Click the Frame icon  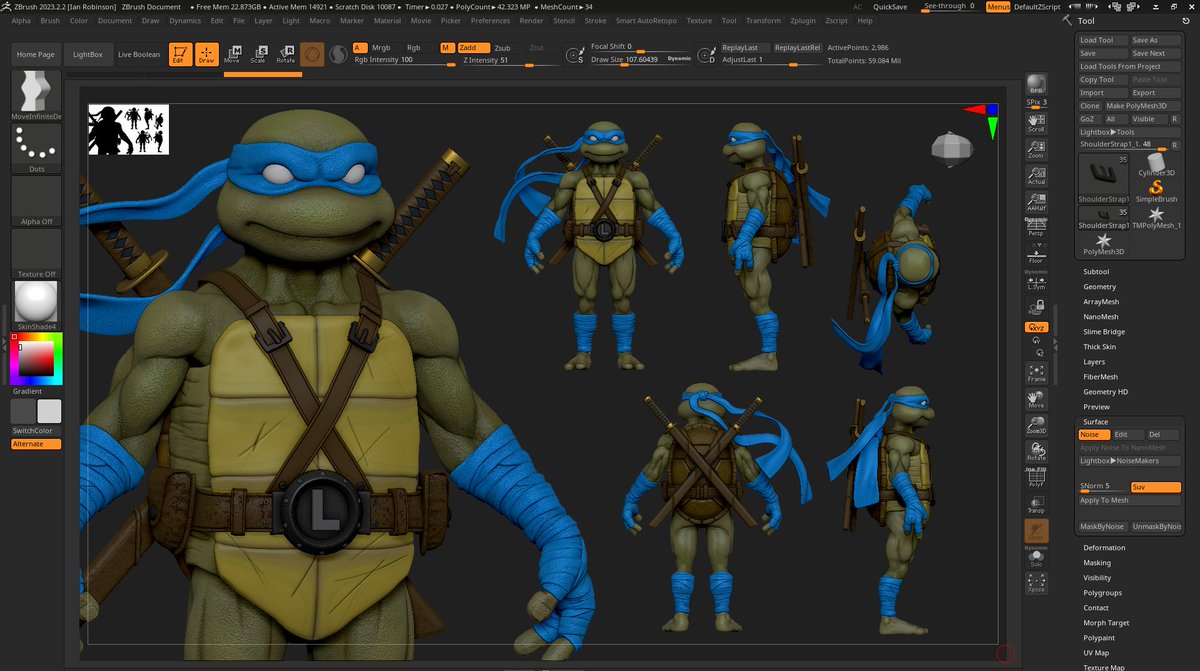[x=1036, y=372]
